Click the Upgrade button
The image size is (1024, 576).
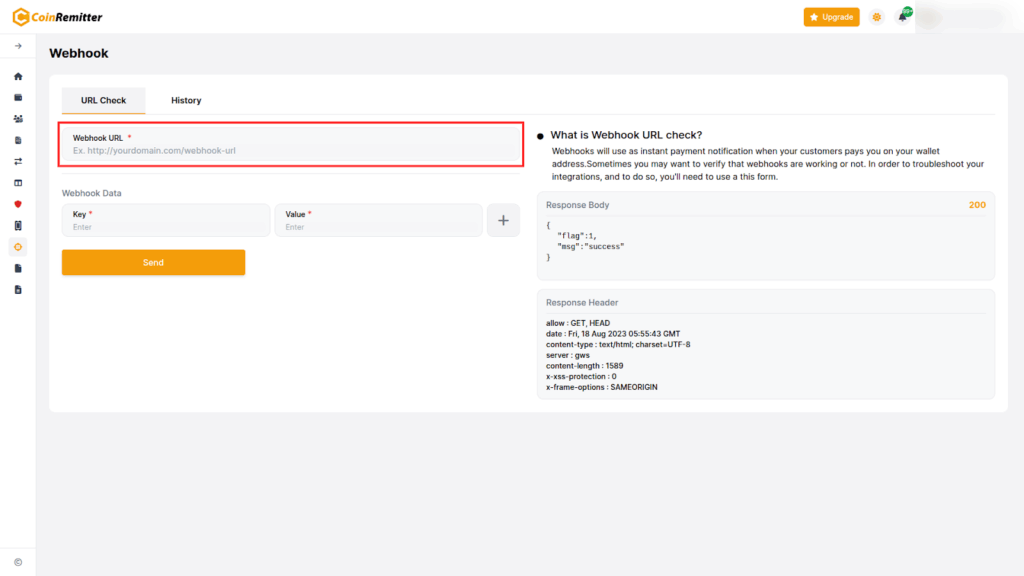(831, 17)
